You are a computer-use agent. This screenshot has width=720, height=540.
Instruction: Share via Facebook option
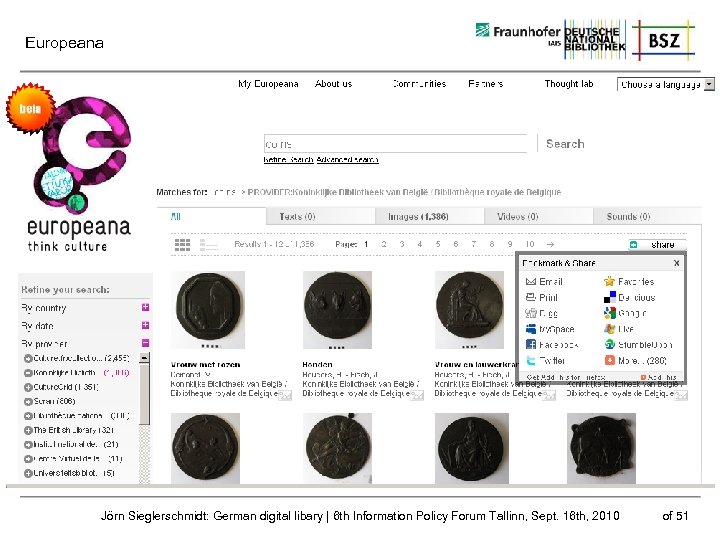[552, 345]
